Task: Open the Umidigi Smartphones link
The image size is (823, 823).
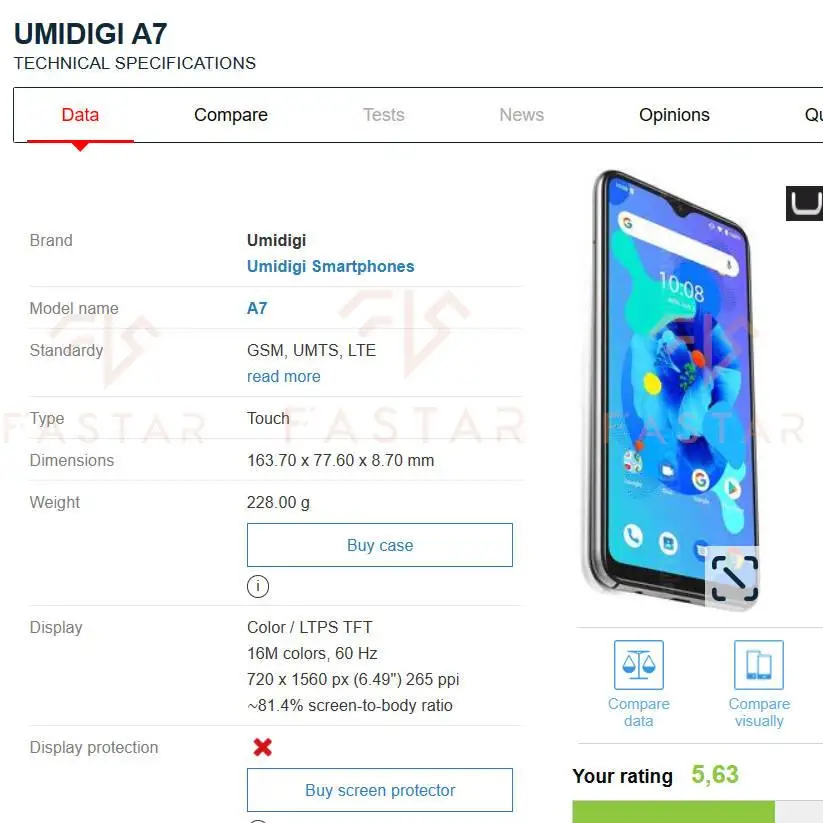Action: pos(331,267)
